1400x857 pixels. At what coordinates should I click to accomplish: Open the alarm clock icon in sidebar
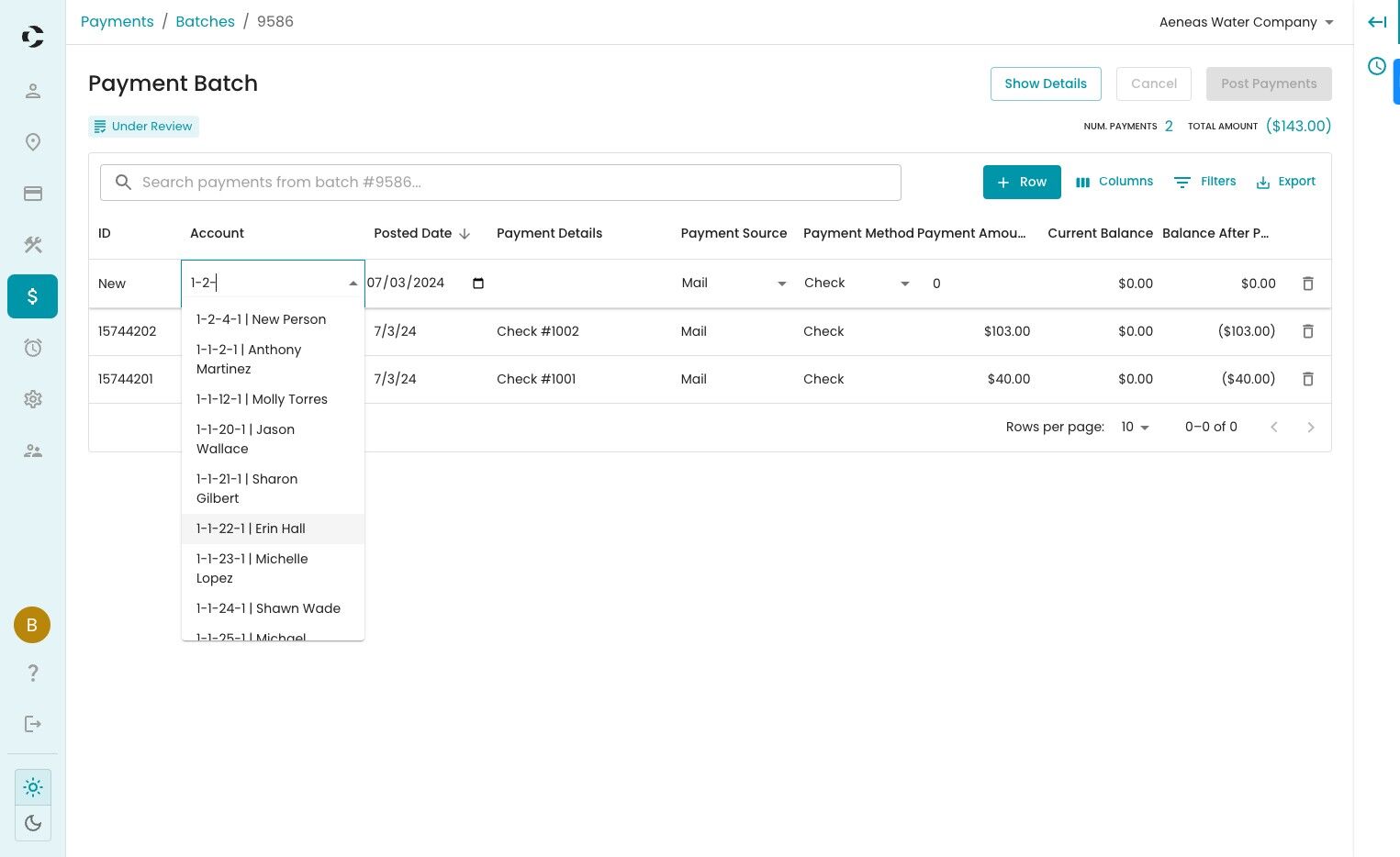tap(33, 348)
